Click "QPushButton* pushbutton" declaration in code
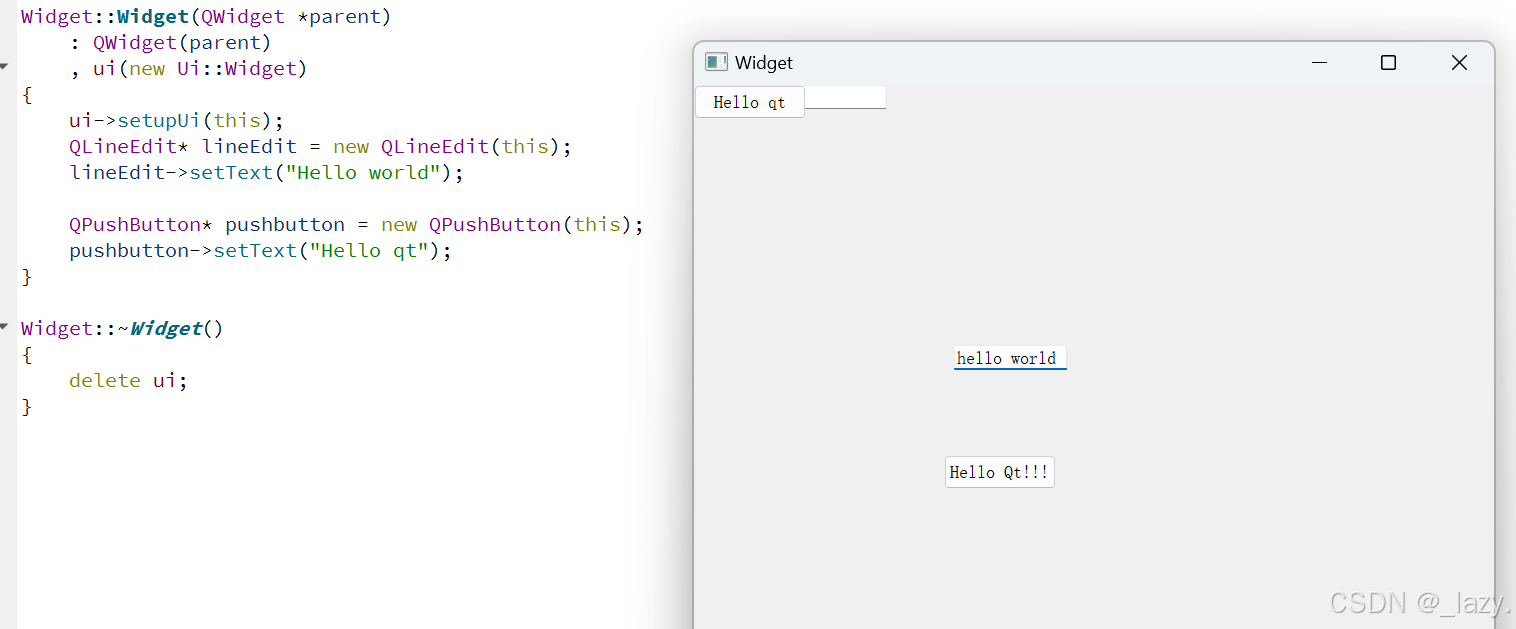This screenshot has width=1516, height=629. (207, 224)
